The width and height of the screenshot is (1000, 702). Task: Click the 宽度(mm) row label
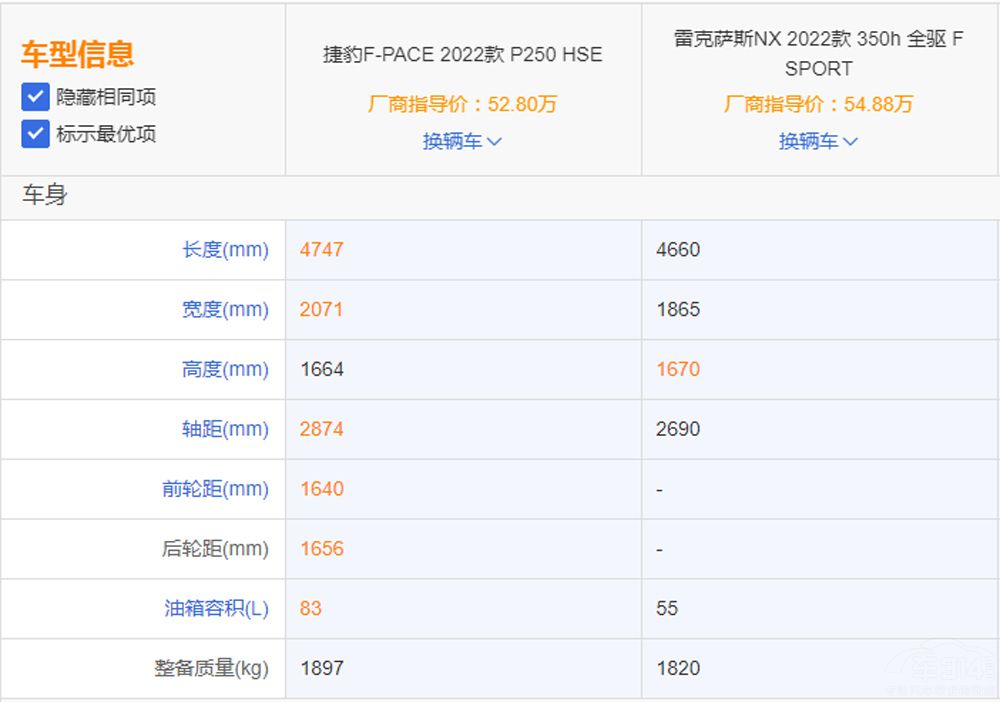tap(225, 310)
